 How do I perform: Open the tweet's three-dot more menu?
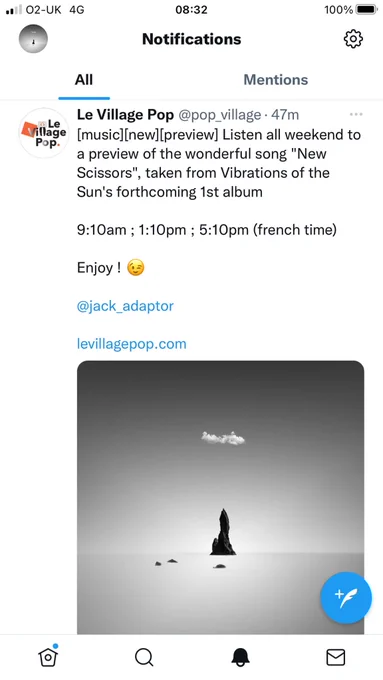[x=356, y=114]
